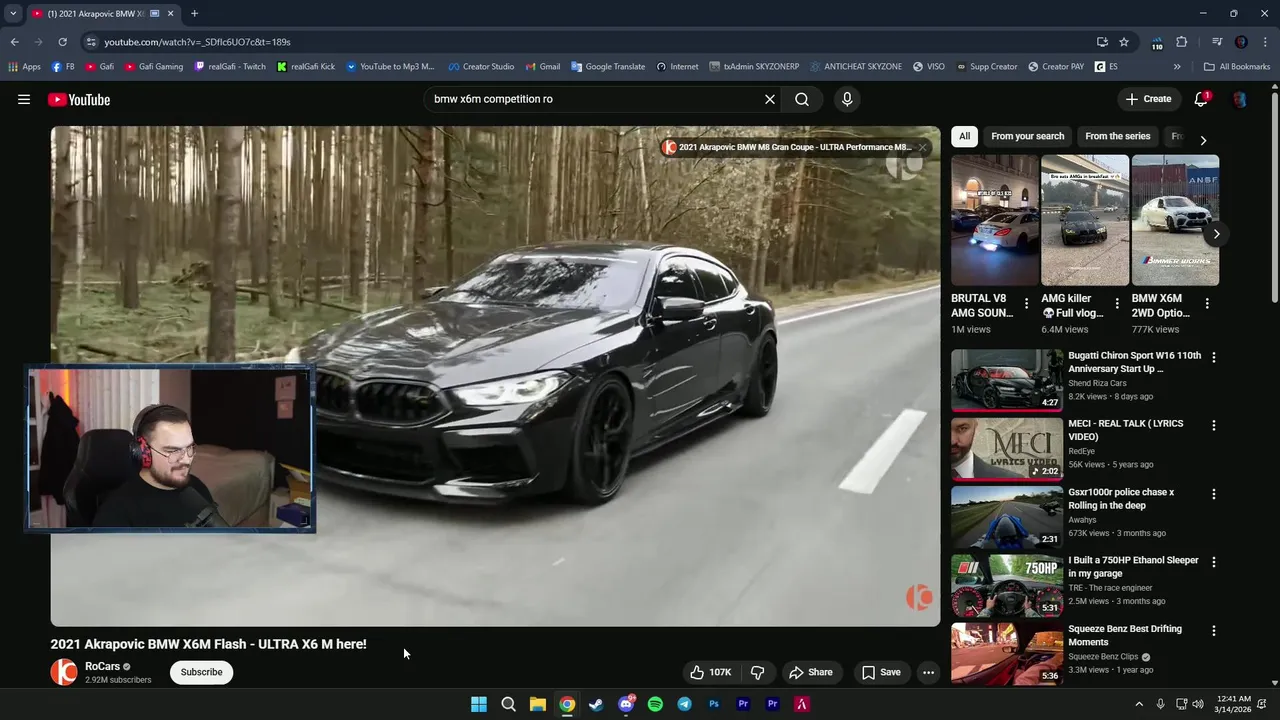
Task: Open the RoCars channel avatar
Action: pyautogui.click(x=64, y=672)
